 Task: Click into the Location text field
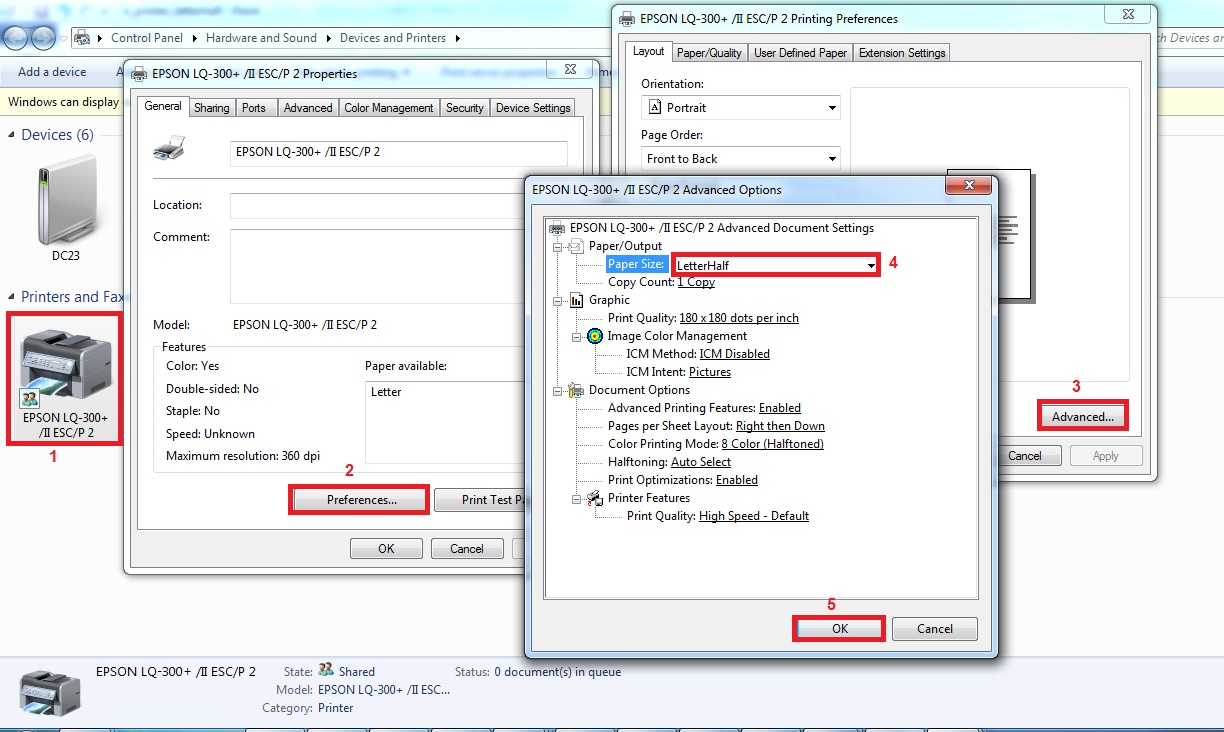tap(380, 205)
